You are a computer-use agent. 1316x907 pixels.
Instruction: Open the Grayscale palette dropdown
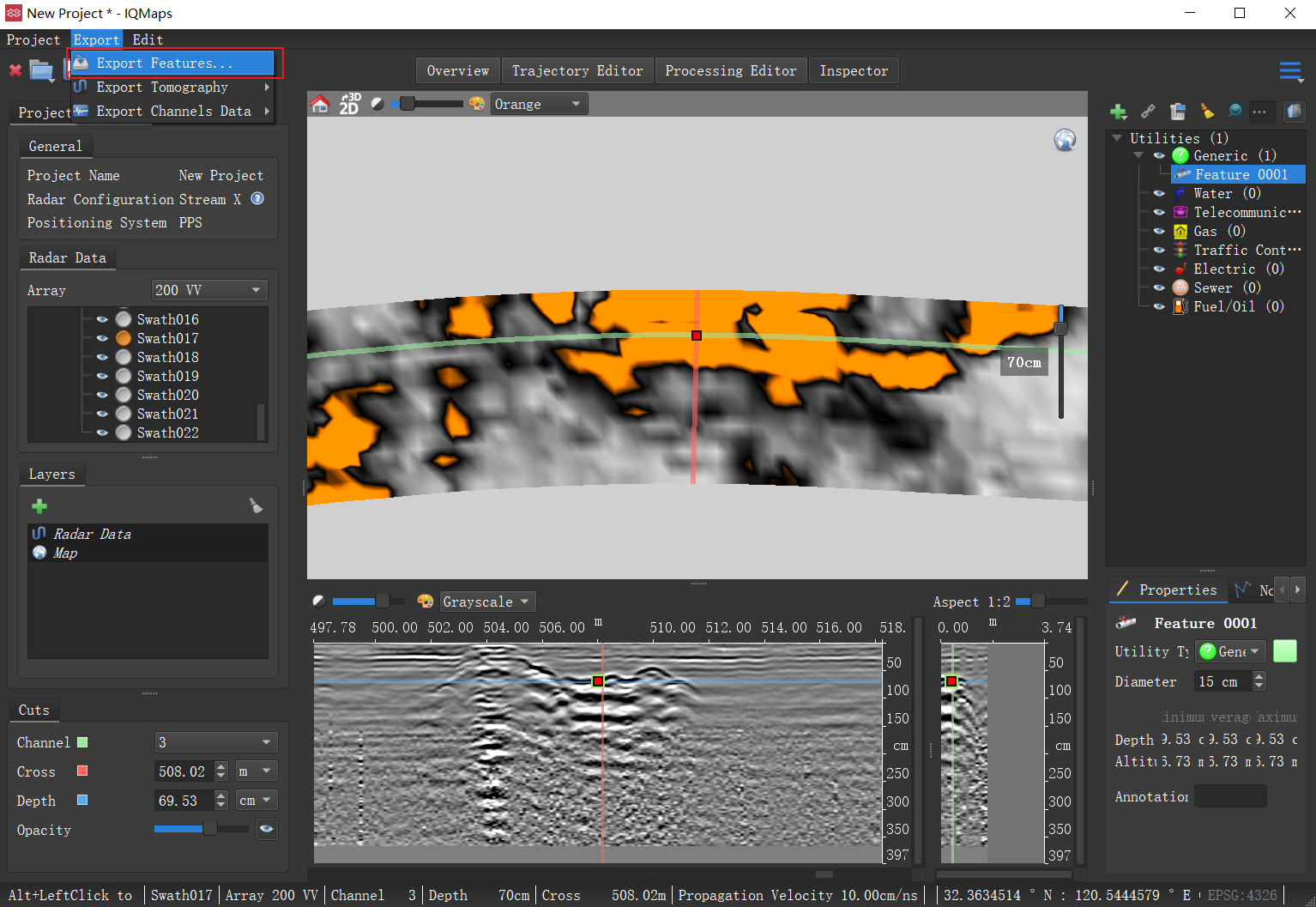(487, 602)
